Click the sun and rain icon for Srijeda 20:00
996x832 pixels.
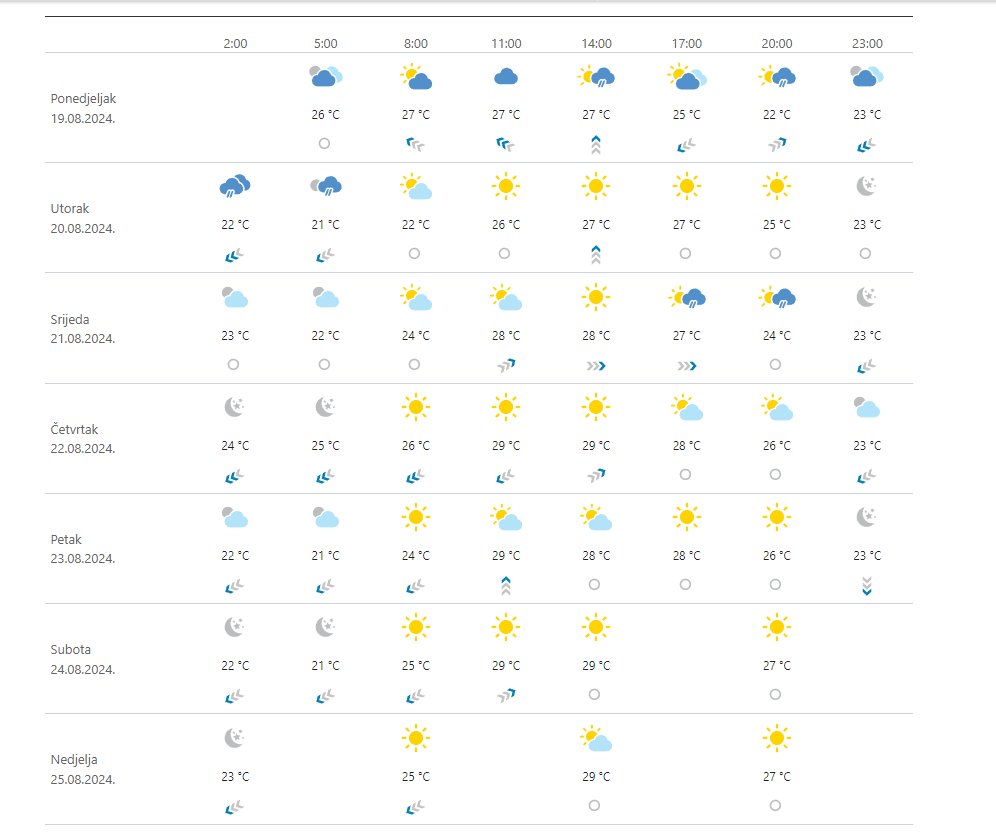click(x=777, y=296)
